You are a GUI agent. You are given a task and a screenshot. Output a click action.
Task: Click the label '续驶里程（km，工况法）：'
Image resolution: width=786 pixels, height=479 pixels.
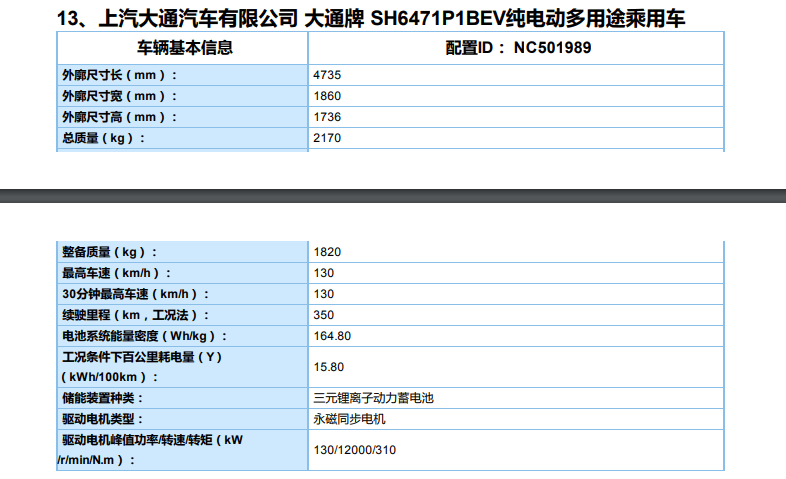click(136, 315)
